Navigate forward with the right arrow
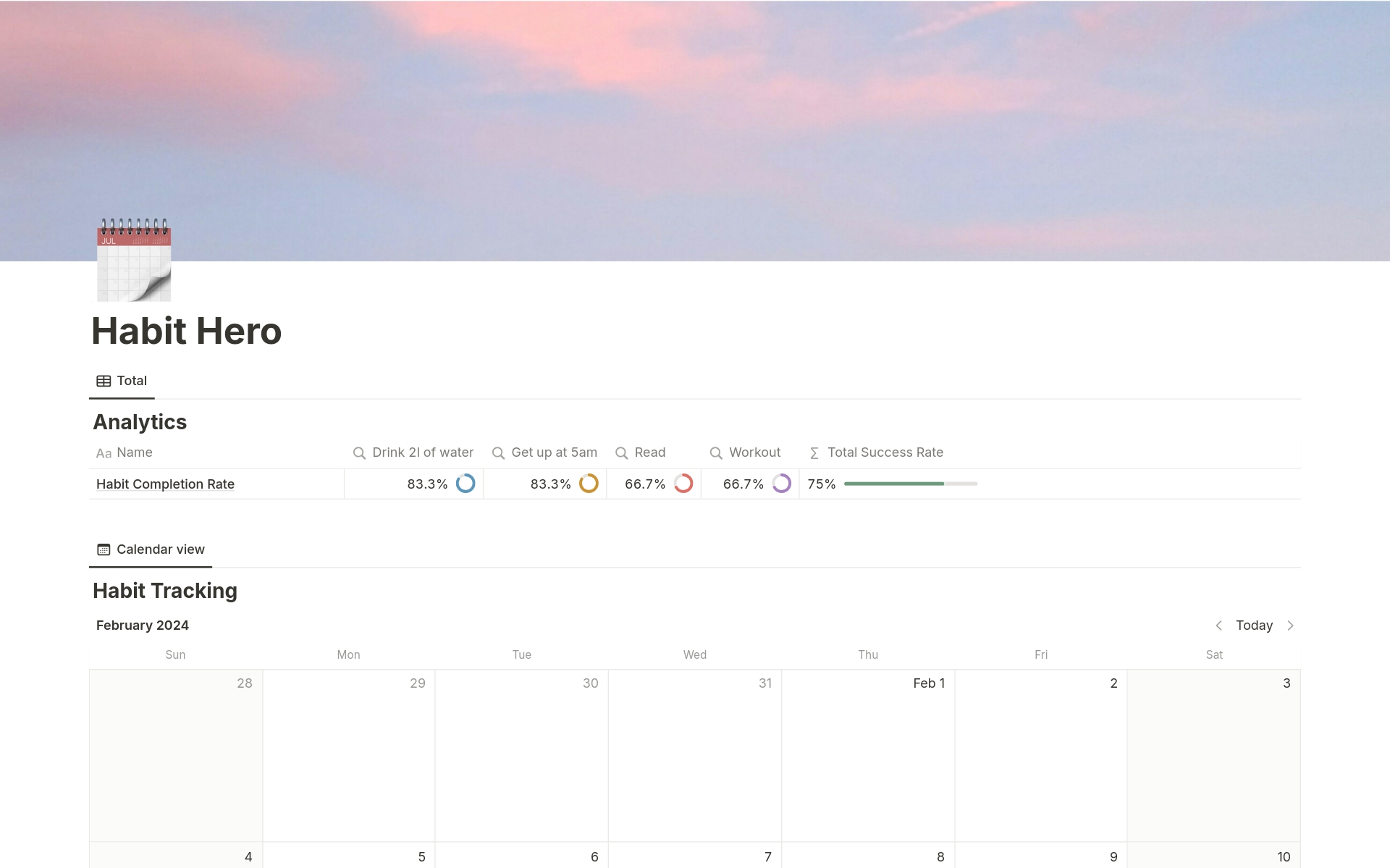The width and height of the screenshot is (1390, 868). [1293, 625]
